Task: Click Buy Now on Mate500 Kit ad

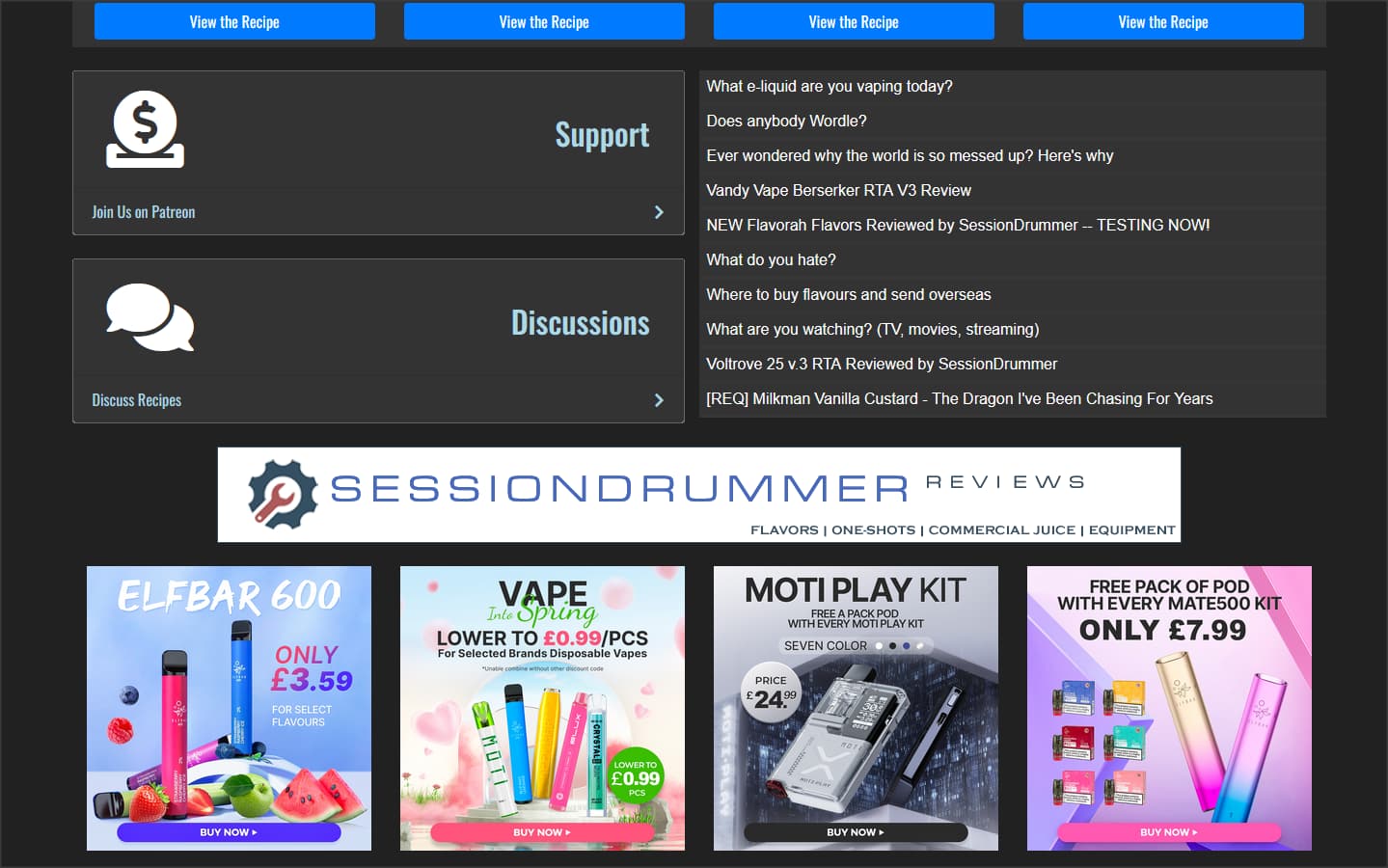Action: [x=1169, y=832]
